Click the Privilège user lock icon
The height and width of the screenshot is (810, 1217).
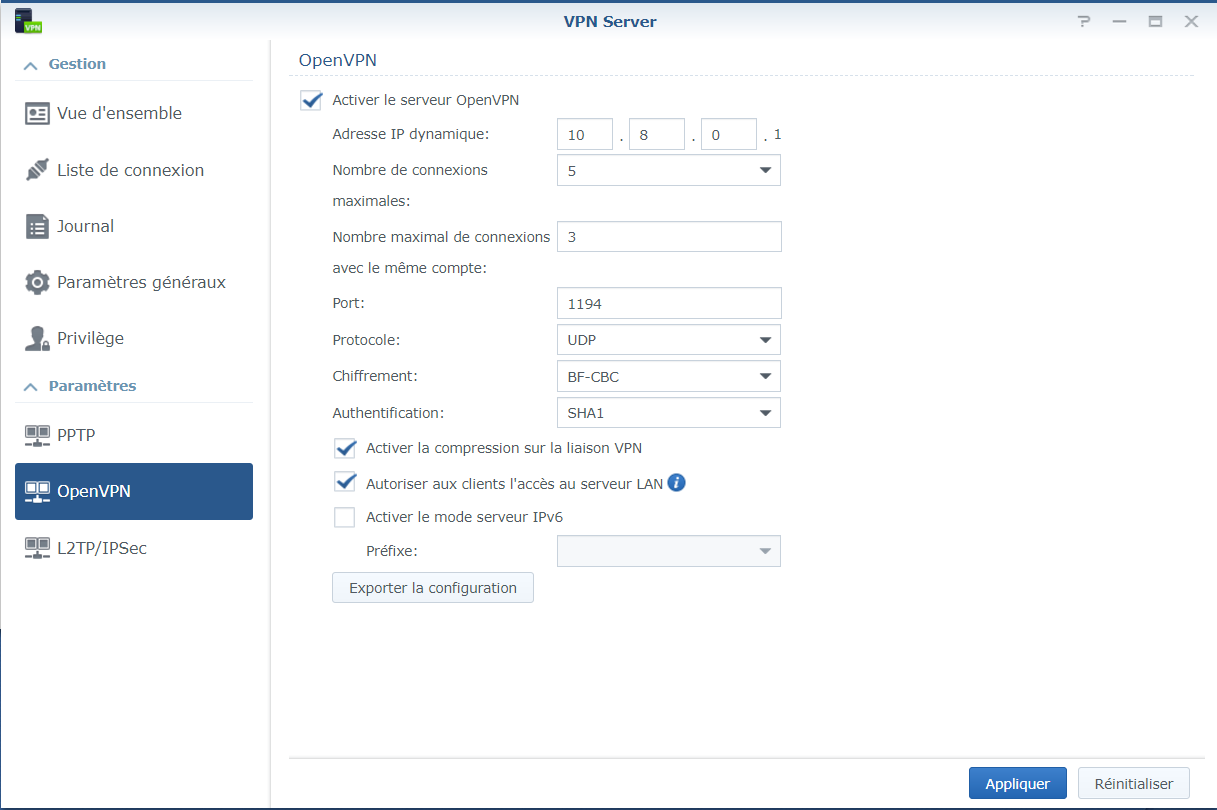[x=37, y=338]
